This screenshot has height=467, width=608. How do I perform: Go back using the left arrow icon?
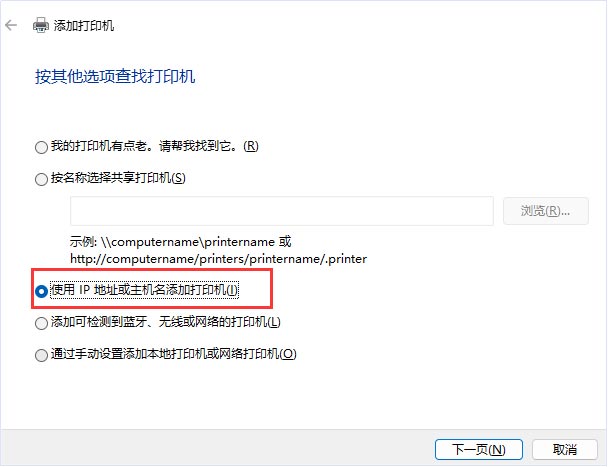(11, 26)
